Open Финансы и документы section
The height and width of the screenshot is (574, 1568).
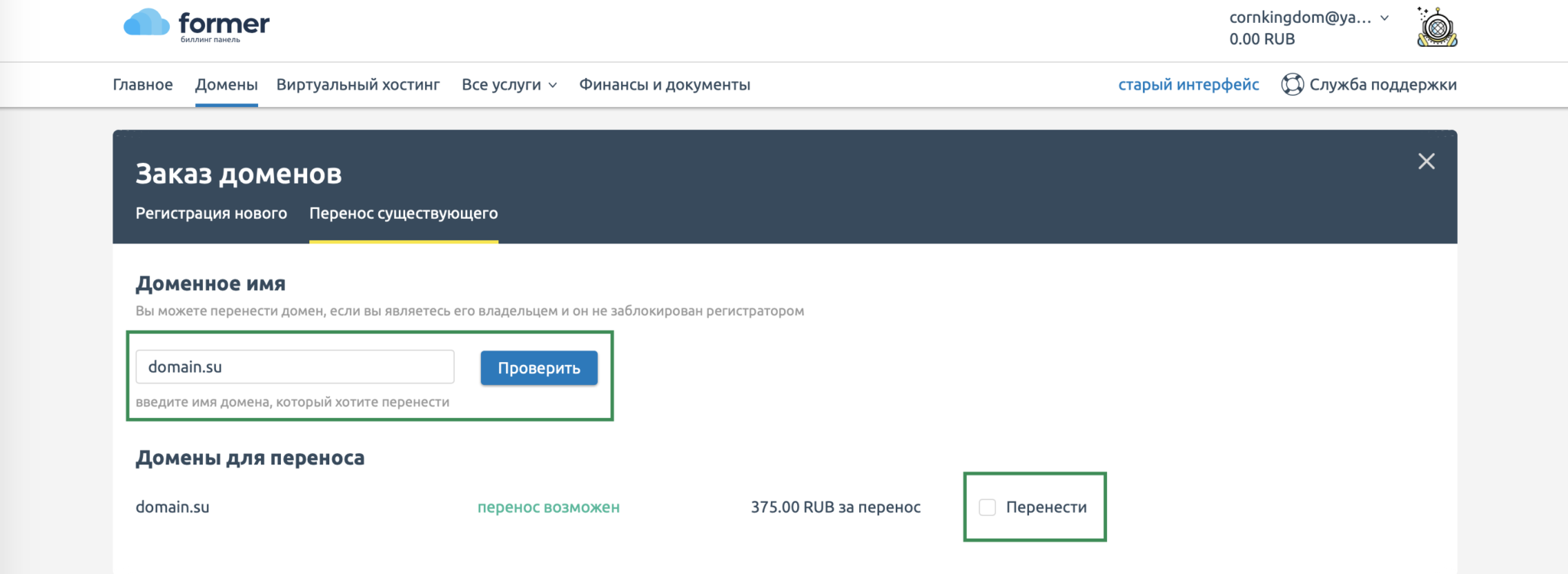coord(665,85)
